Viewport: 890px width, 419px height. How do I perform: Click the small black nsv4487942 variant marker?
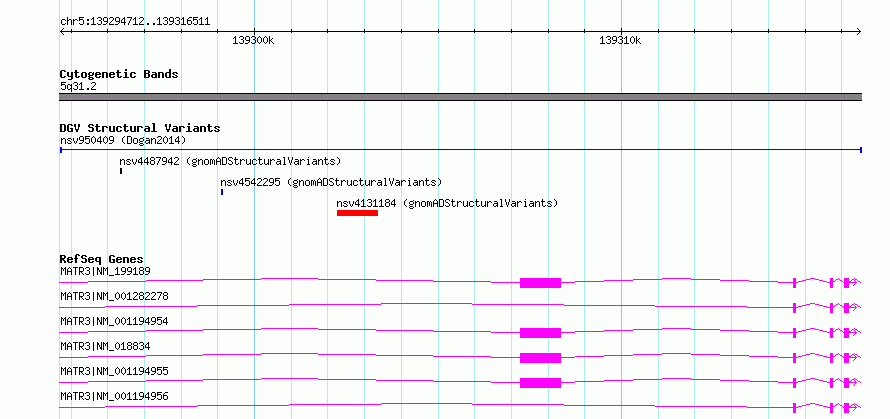(x=121, y=170)
